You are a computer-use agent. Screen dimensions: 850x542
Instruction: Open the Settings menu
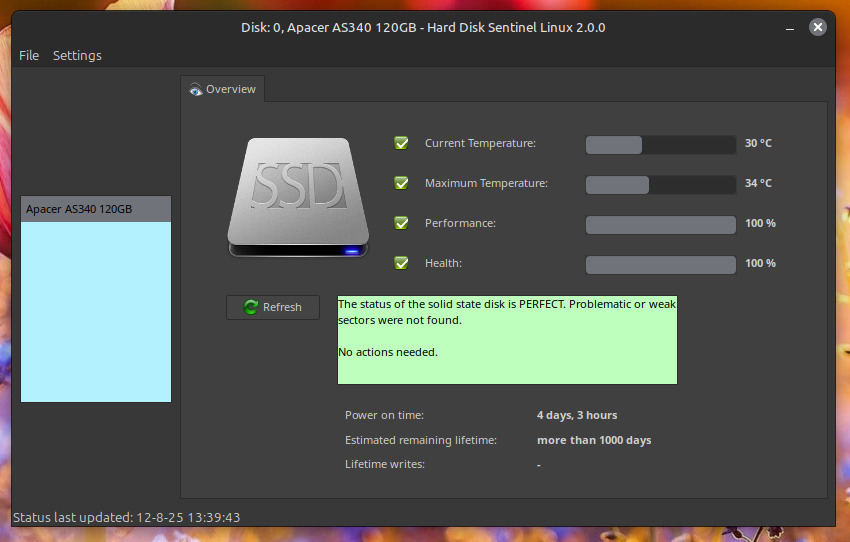point(77,55)
